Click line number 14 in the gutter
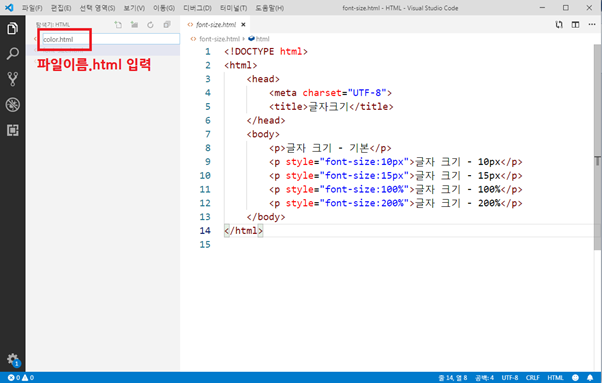 click(205, 231)
